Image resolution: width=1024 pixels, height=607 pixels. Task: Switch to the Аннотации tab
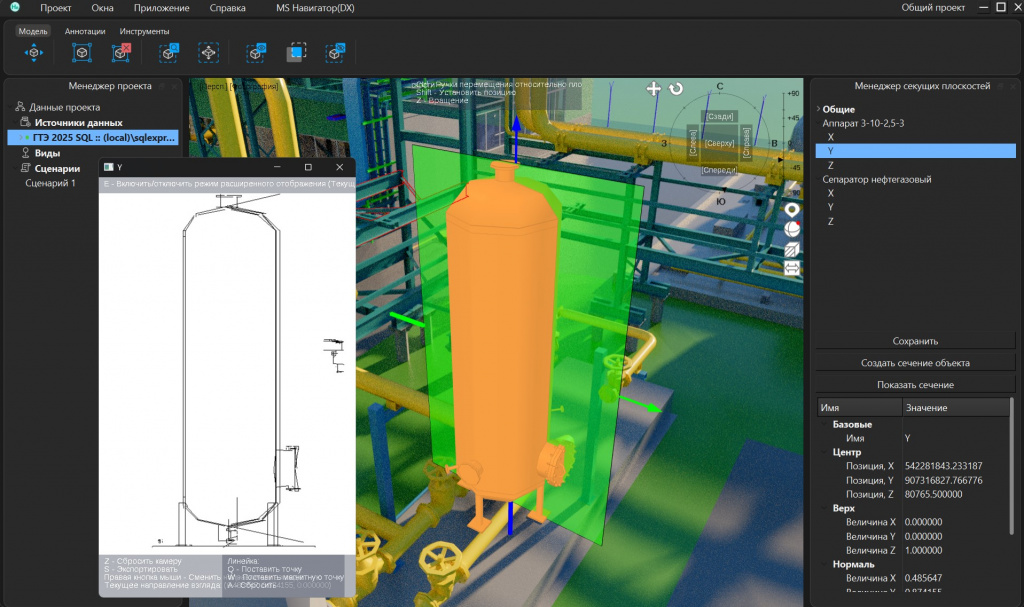[x=85, y=31]
